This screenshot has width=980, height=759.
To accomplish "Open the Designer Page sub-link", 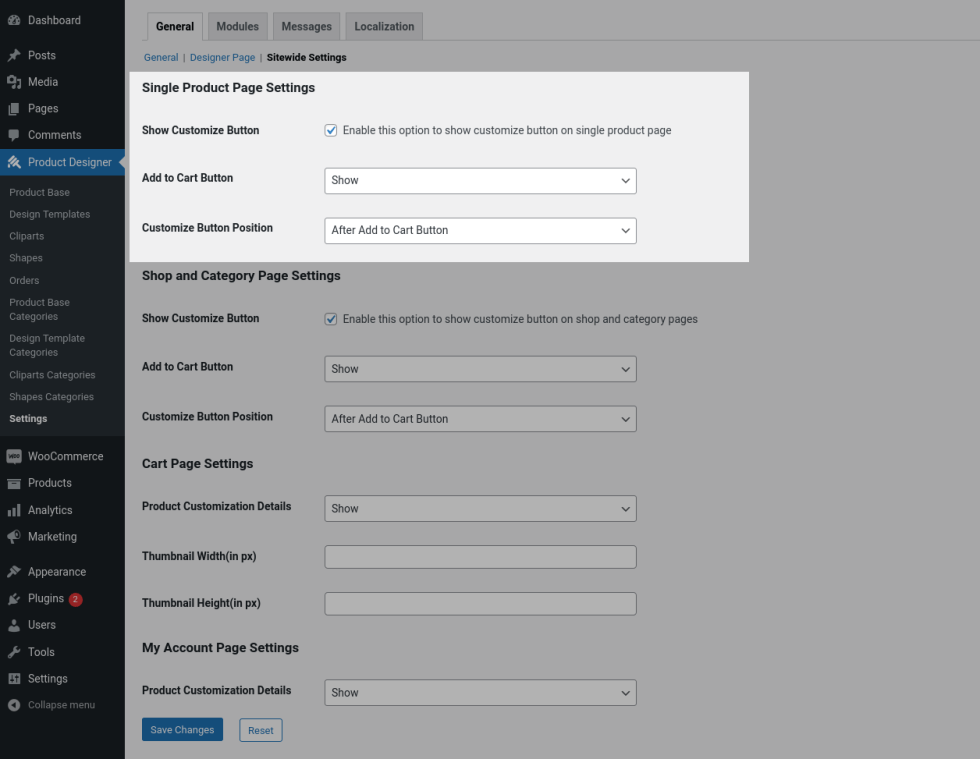I will (x=222, y=58).
